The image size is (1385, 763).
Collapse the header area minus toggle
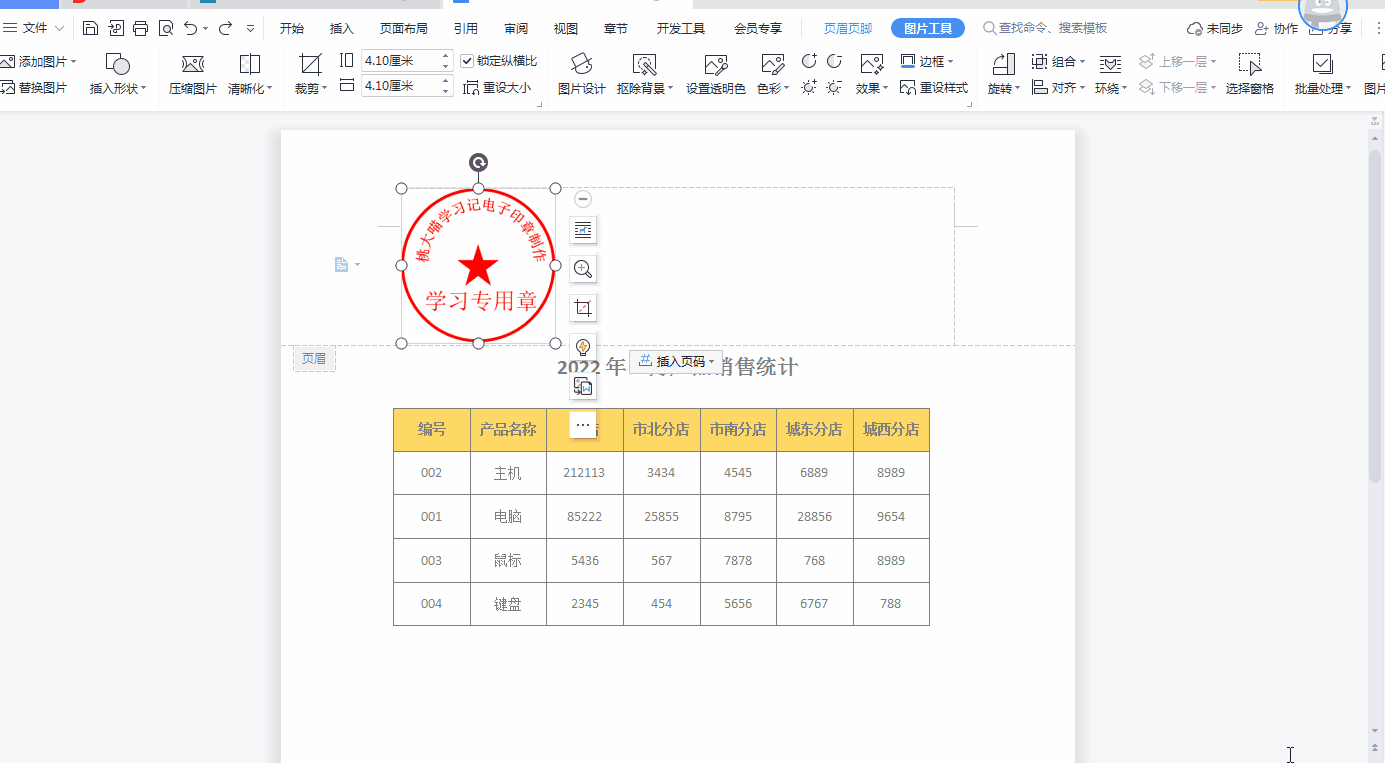[x=583, y=199]
